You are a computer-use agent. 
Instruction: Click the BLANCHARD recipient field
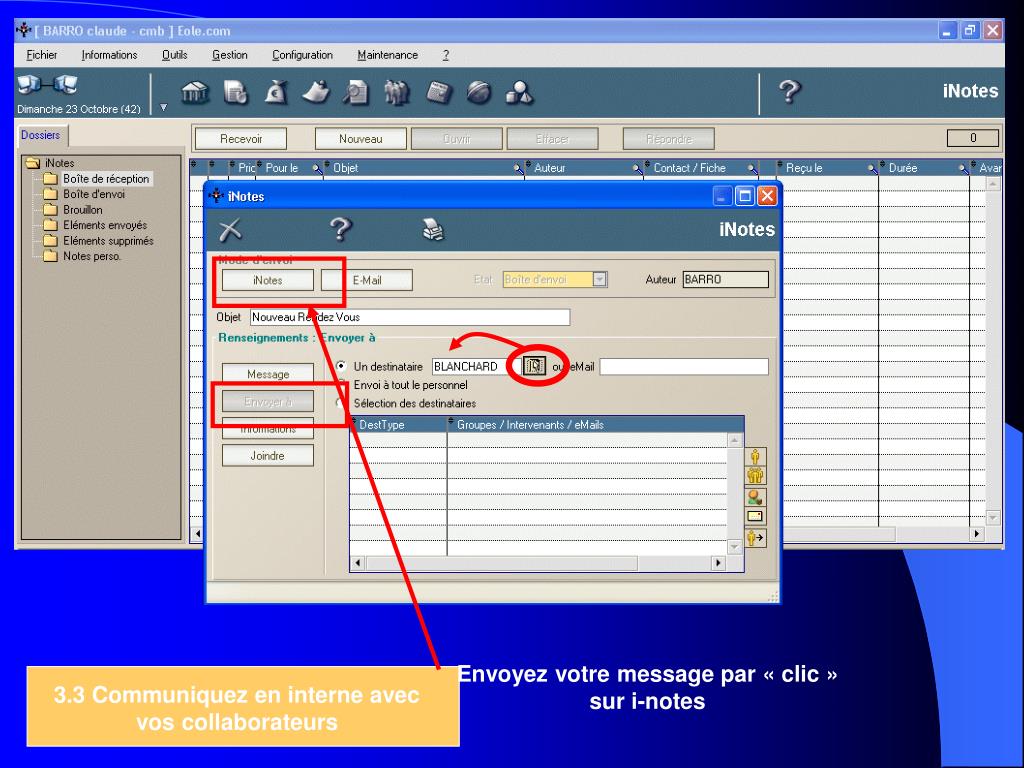(477, 366)
